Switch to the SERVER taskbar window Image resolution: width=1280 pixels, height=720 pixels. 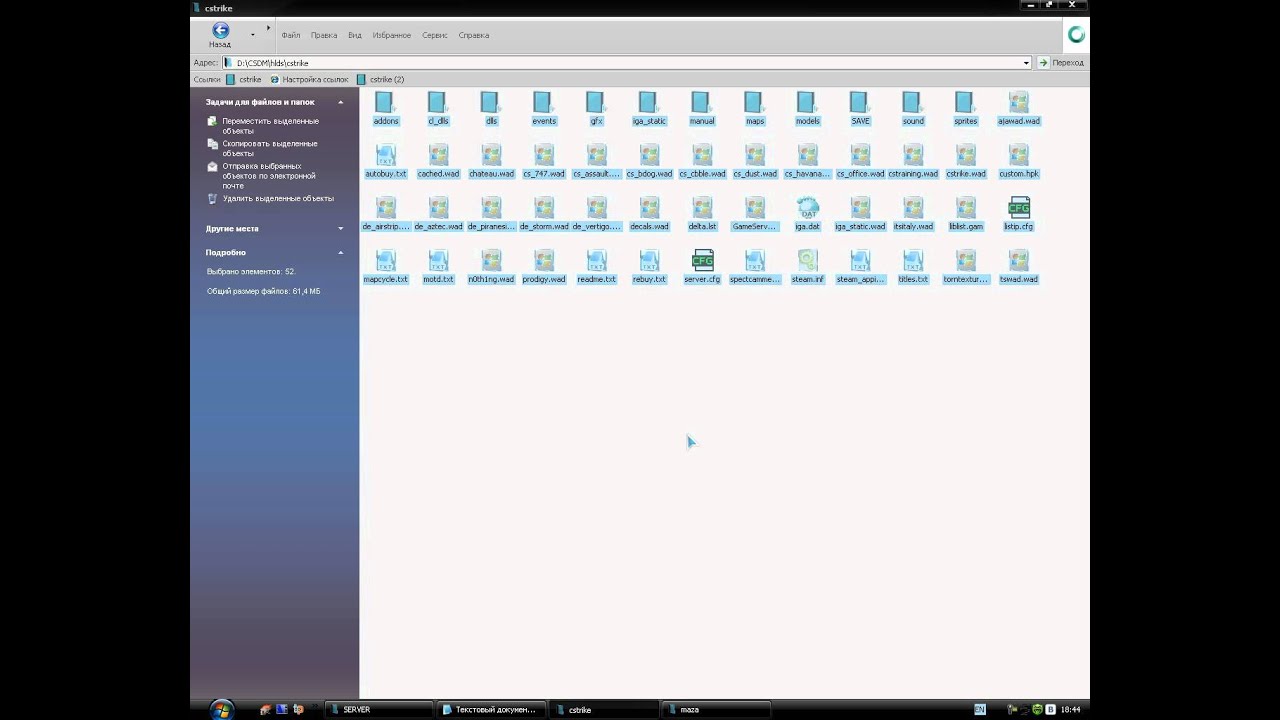(380, 709)
